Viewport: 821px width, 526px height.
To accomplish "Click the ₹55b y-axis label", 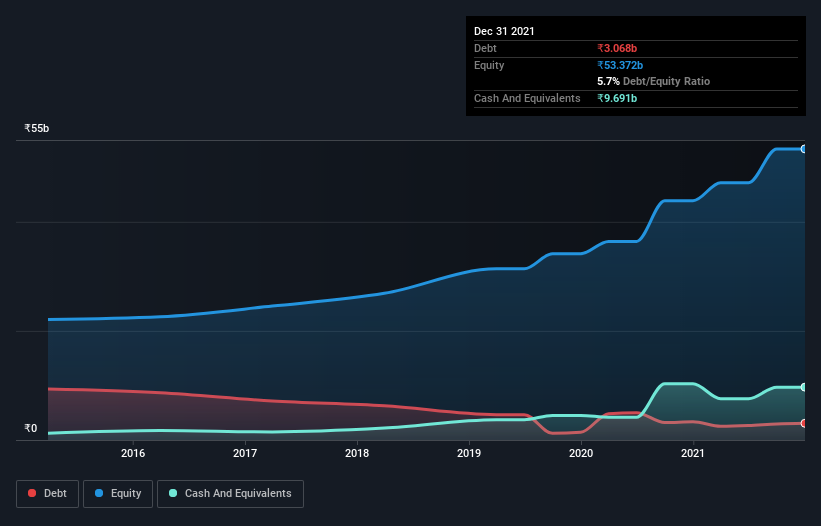I will click(x=37, y=128).
